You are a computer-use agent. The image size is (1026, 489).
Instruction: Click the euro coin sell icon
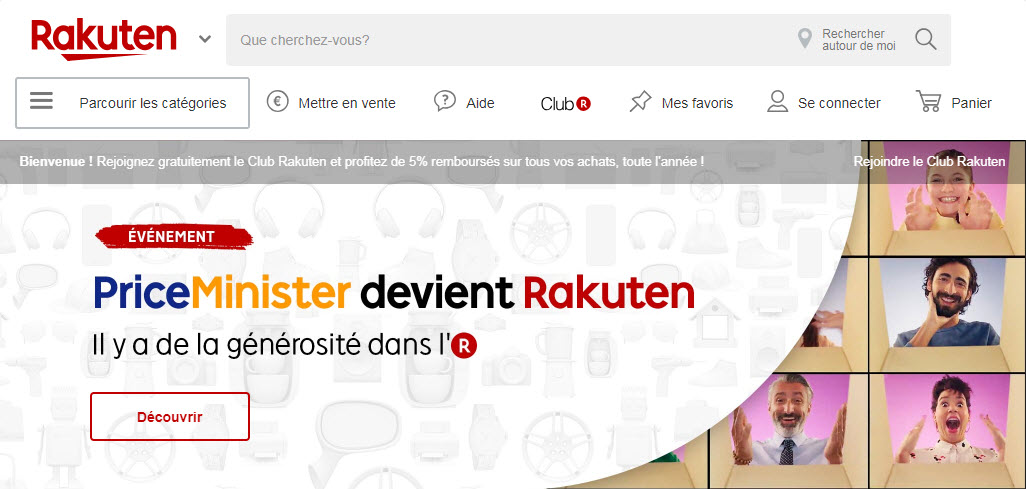(277, 102)
